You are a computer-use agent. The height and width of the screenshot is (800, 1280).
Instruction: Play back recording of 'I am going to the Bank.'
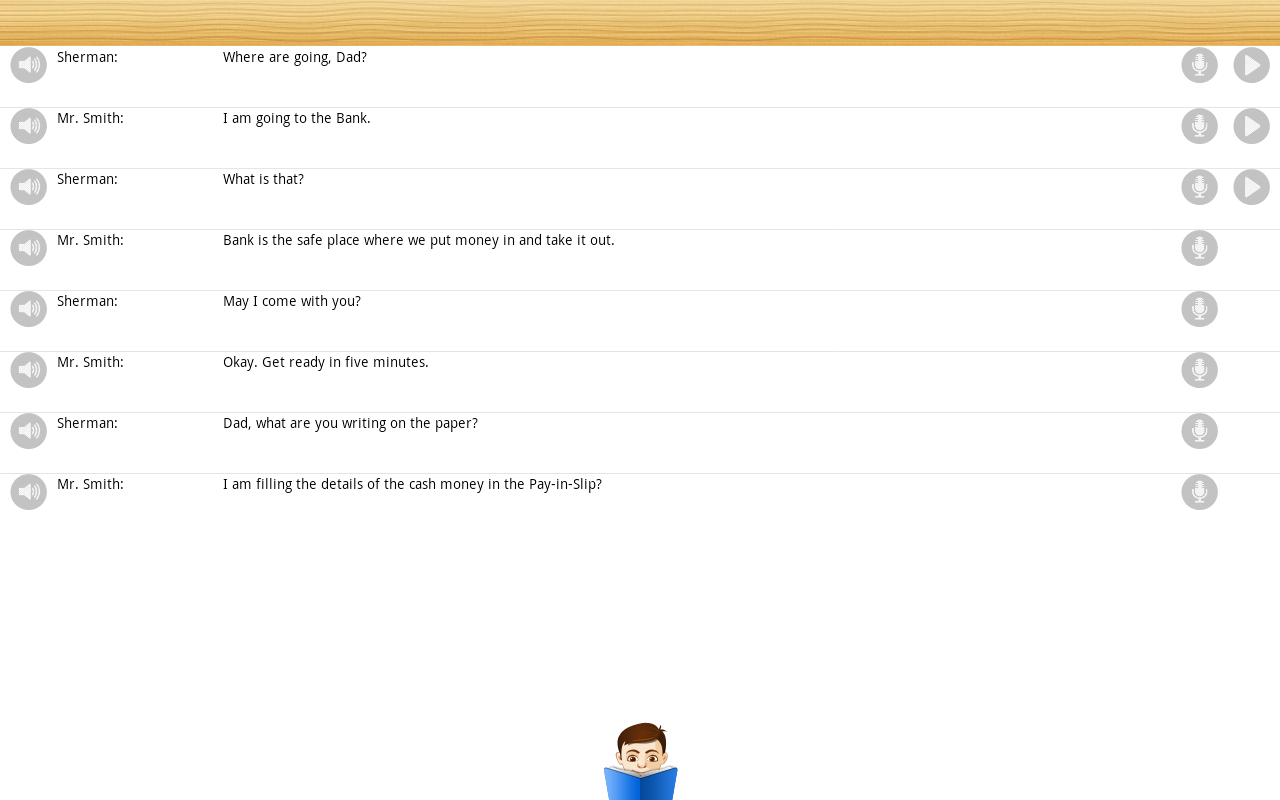pos(1252,126)
